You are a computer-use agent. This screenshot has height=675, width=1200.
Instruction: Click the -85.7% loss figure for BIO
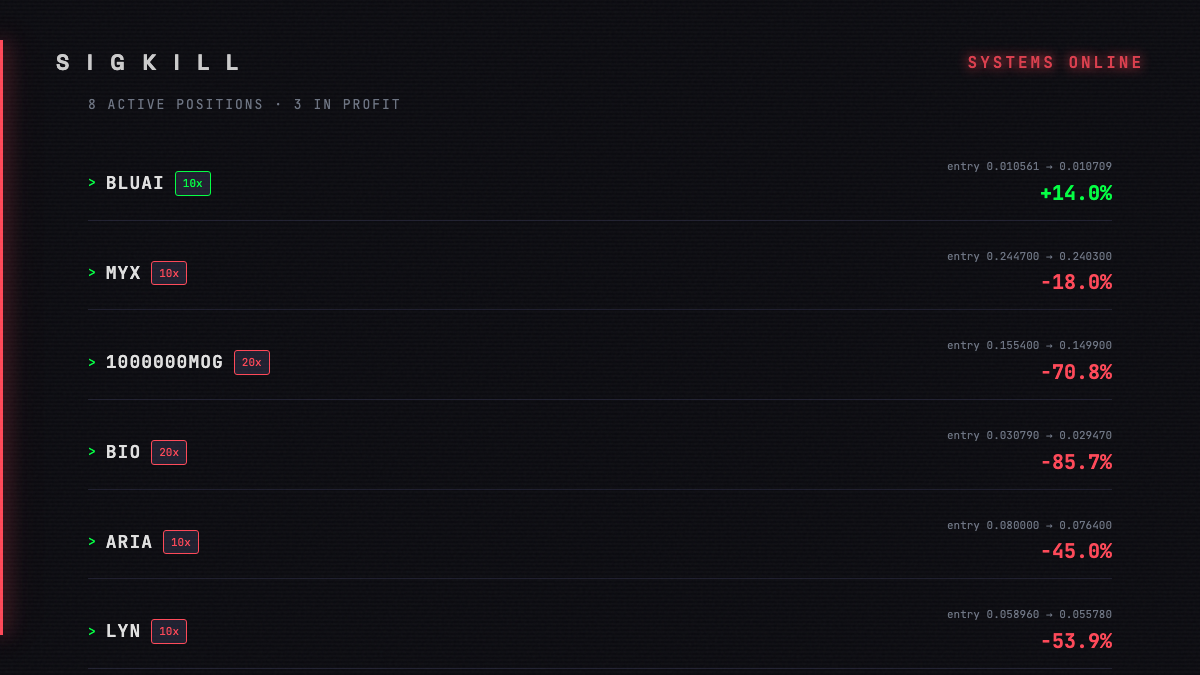[1076, 462]
